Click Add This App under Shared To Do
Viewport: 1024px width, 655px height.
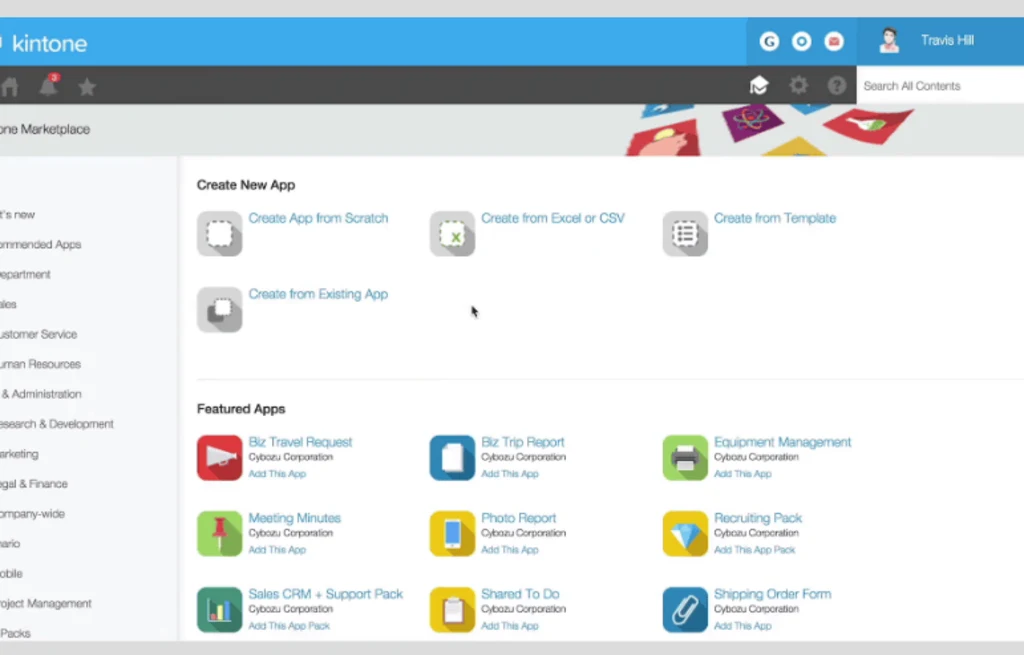[509, 626]
